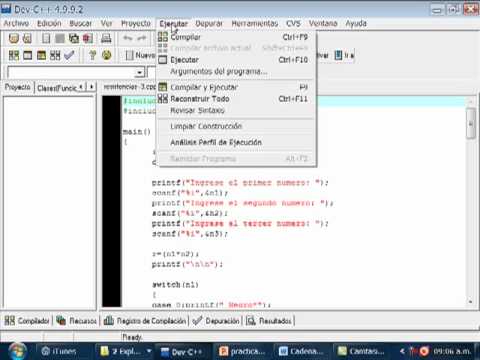Viewport: 480px width, 360px height.
Task: Click the Compilar grid icon in menu
Action: [163, 37]
